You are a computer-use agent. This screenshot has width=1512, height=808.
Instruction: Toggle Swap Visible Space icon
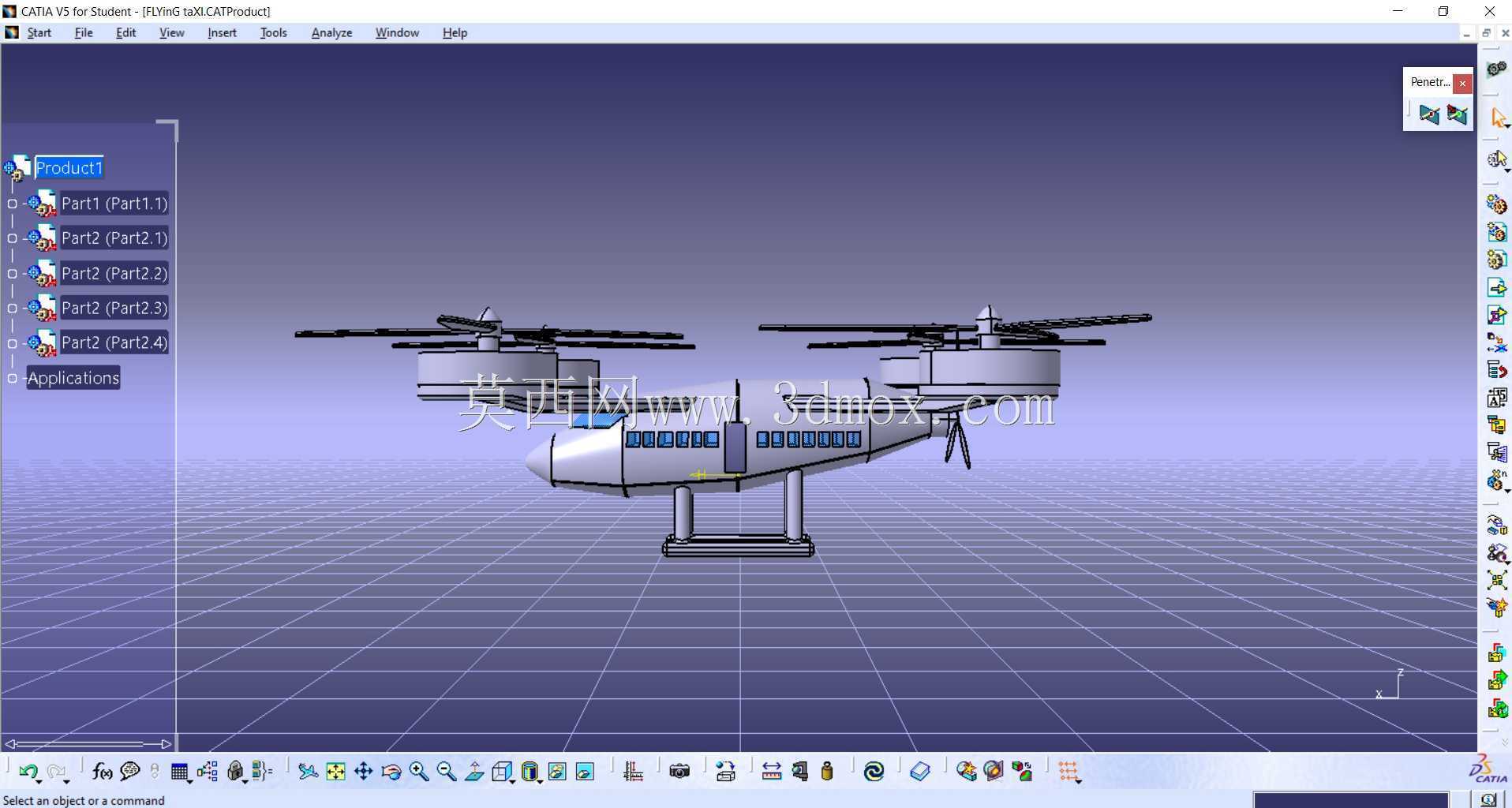pos(585,772)
